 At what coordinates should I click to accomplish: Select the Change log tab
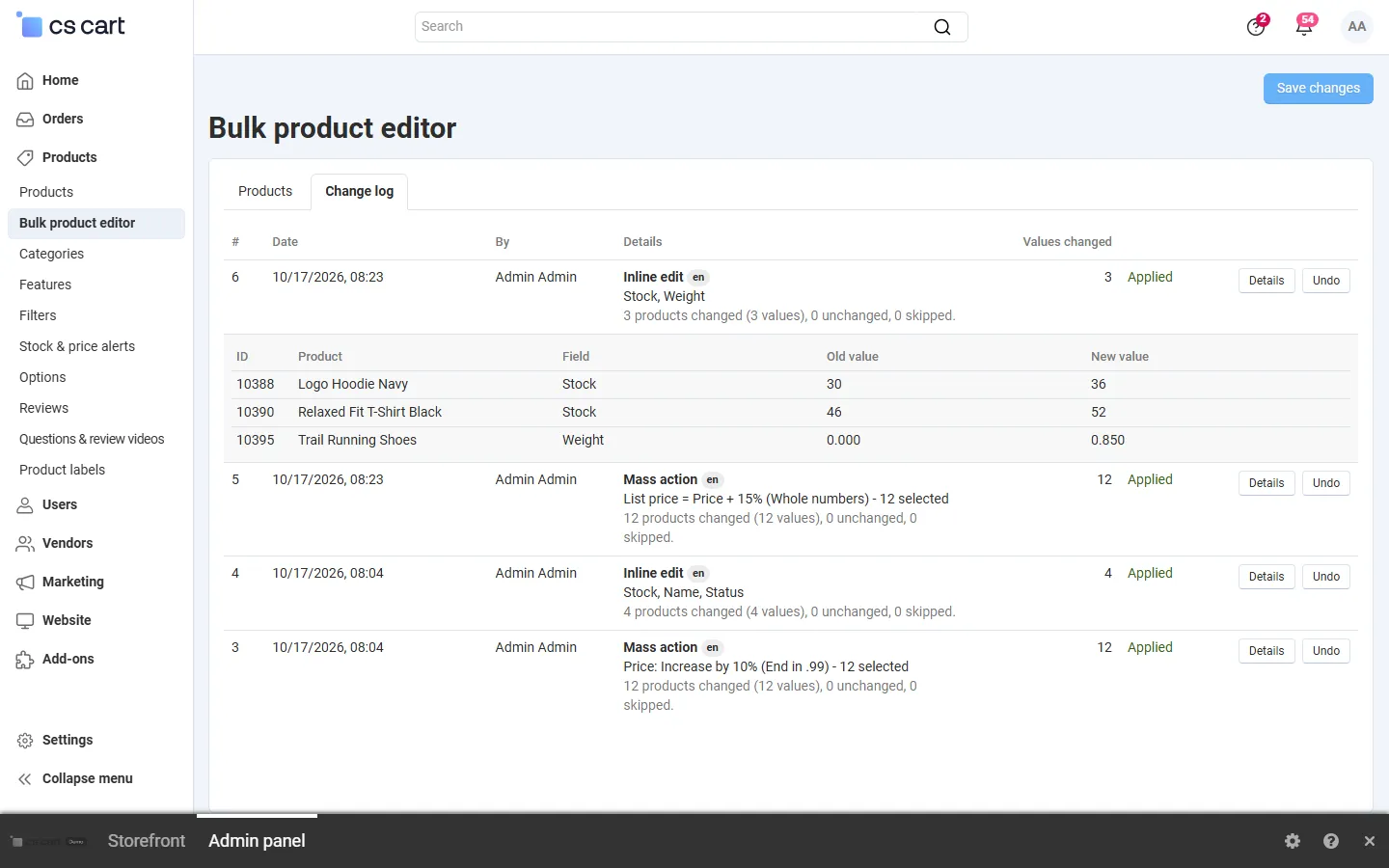359,191
